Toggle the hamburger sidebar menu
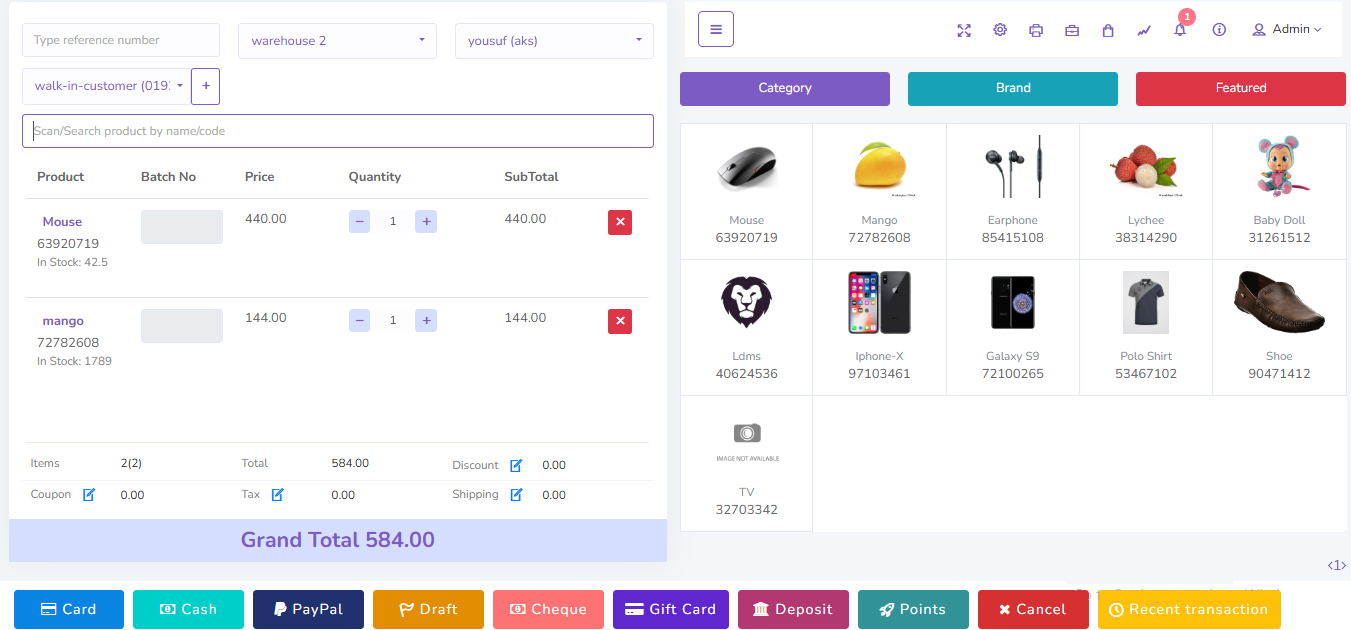The width and height of the screenshot is (1351, 630). 716,29
